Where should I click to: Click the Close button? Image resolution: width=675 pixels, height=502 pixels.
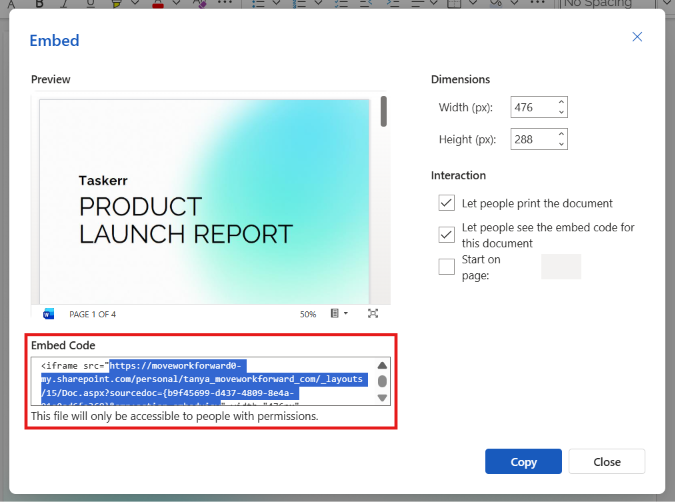pyautogui.click(x=607, y=462)
